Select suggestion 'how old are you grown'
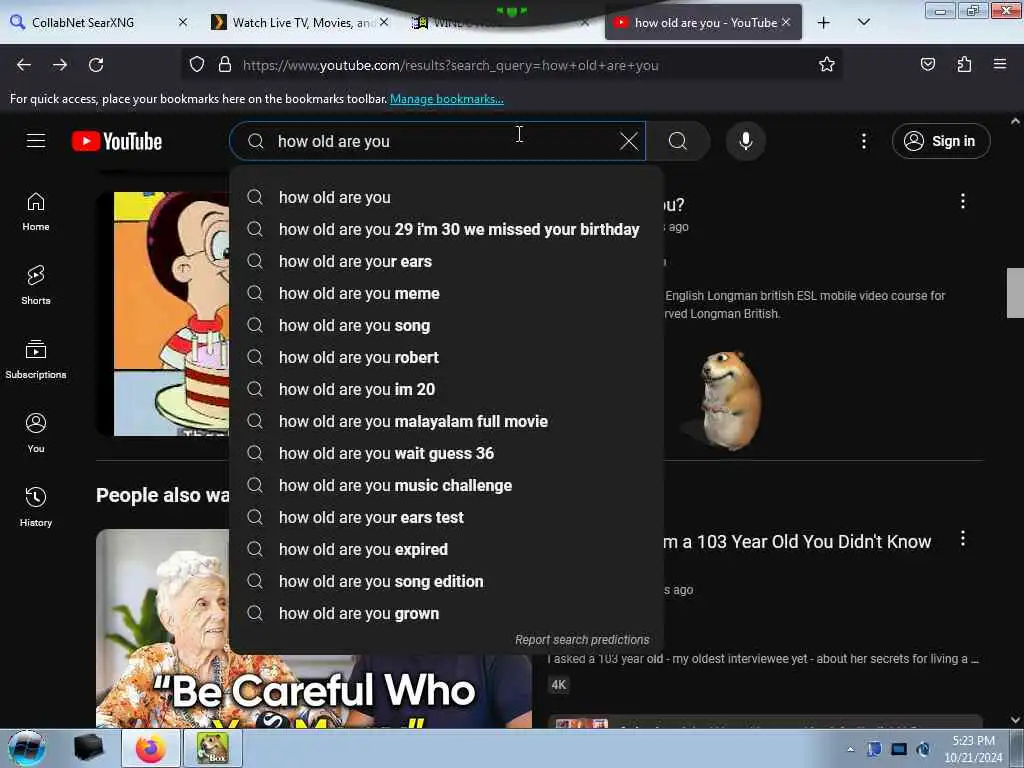Viewport: 1024px width, 768px height. click(447, 613)
